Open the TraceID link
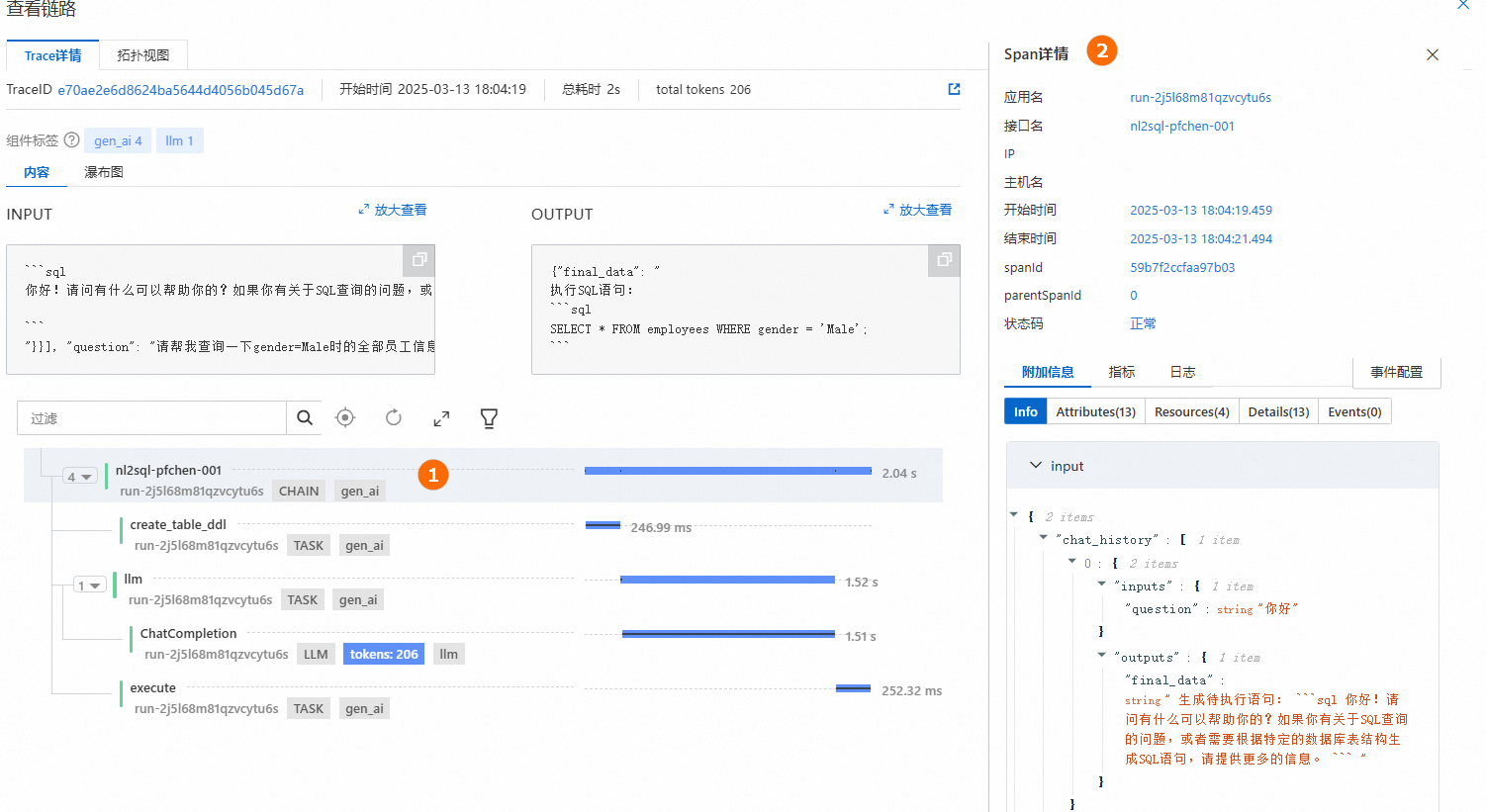 181,90
